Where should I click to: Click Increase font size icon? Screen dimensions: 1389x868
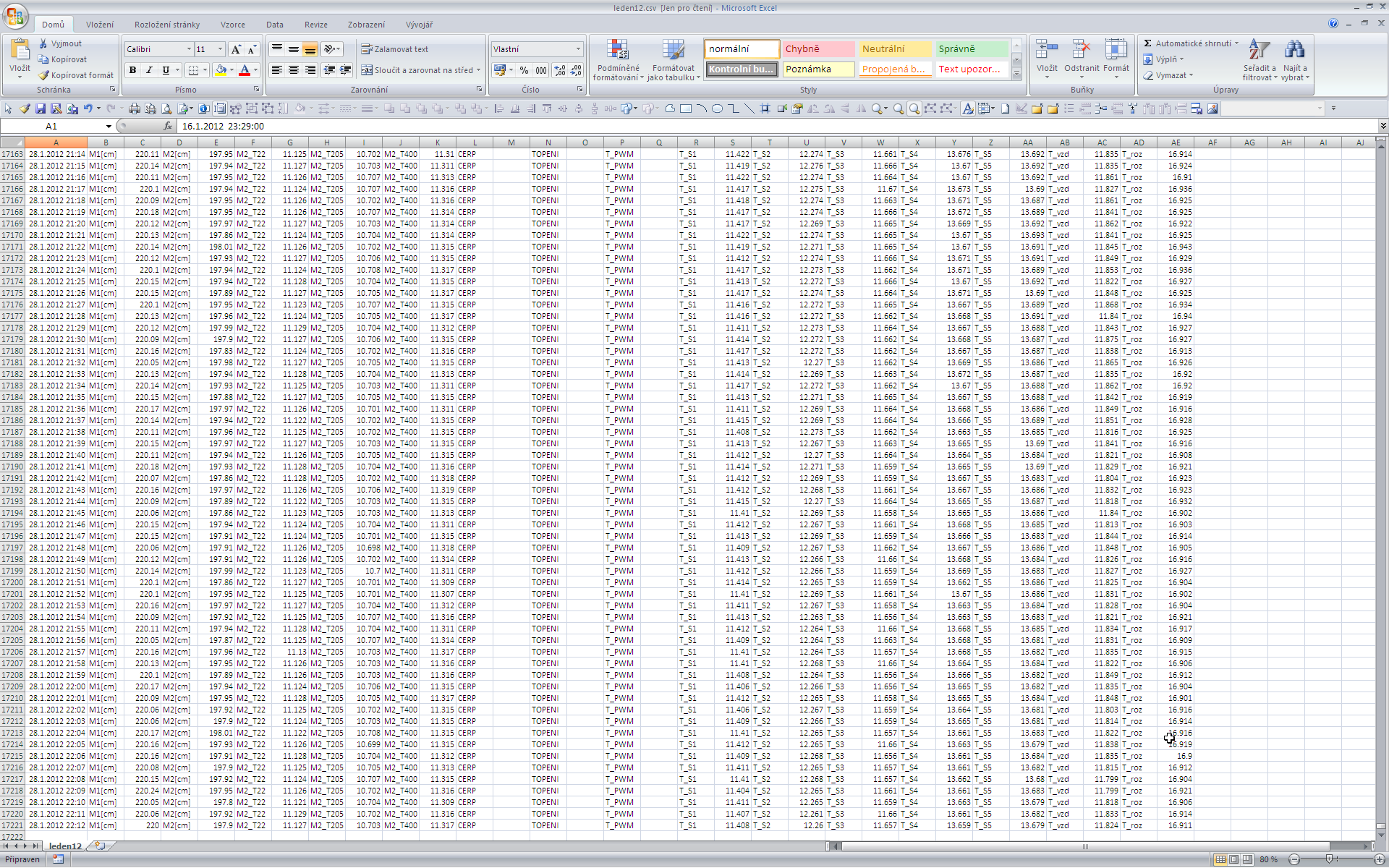pyautogui.click(x=235, y=49)
